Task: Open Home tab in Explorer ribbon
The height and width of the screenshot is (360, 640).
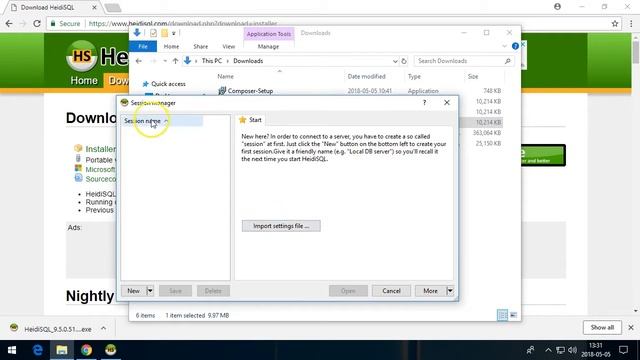Action: 171,47
